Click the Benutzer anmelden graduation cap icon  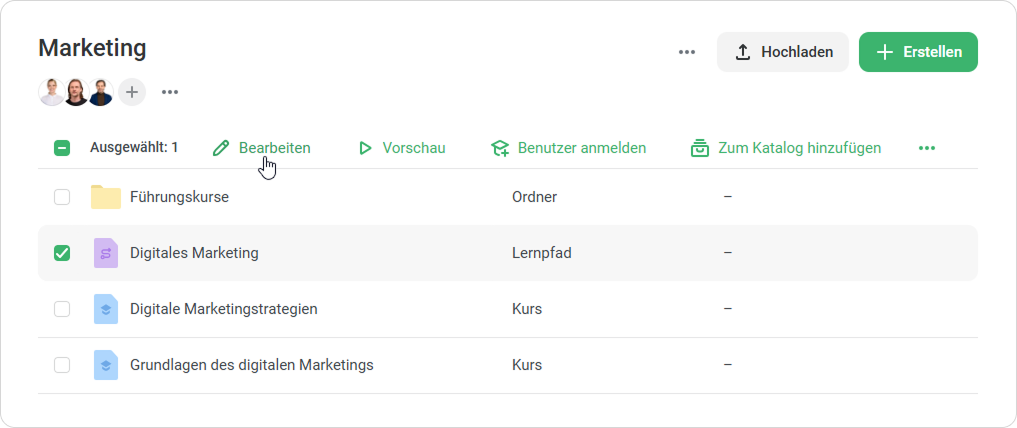pyautogui.click(x=500, y=148)
